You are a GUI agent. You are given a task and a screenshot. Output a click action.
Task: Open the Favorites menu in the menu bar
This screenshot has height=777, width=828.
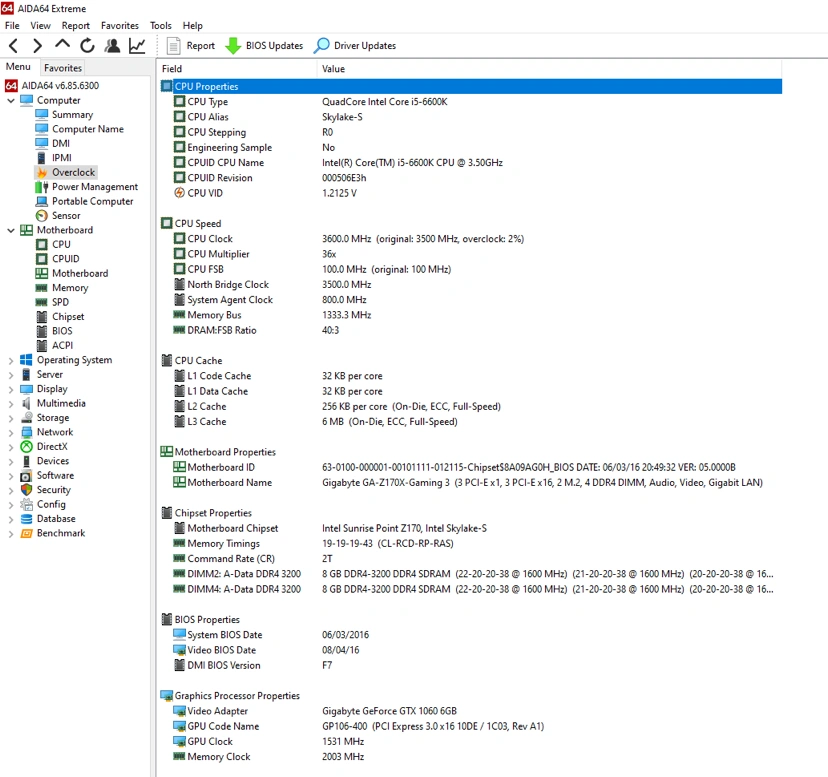click(120, 25)
